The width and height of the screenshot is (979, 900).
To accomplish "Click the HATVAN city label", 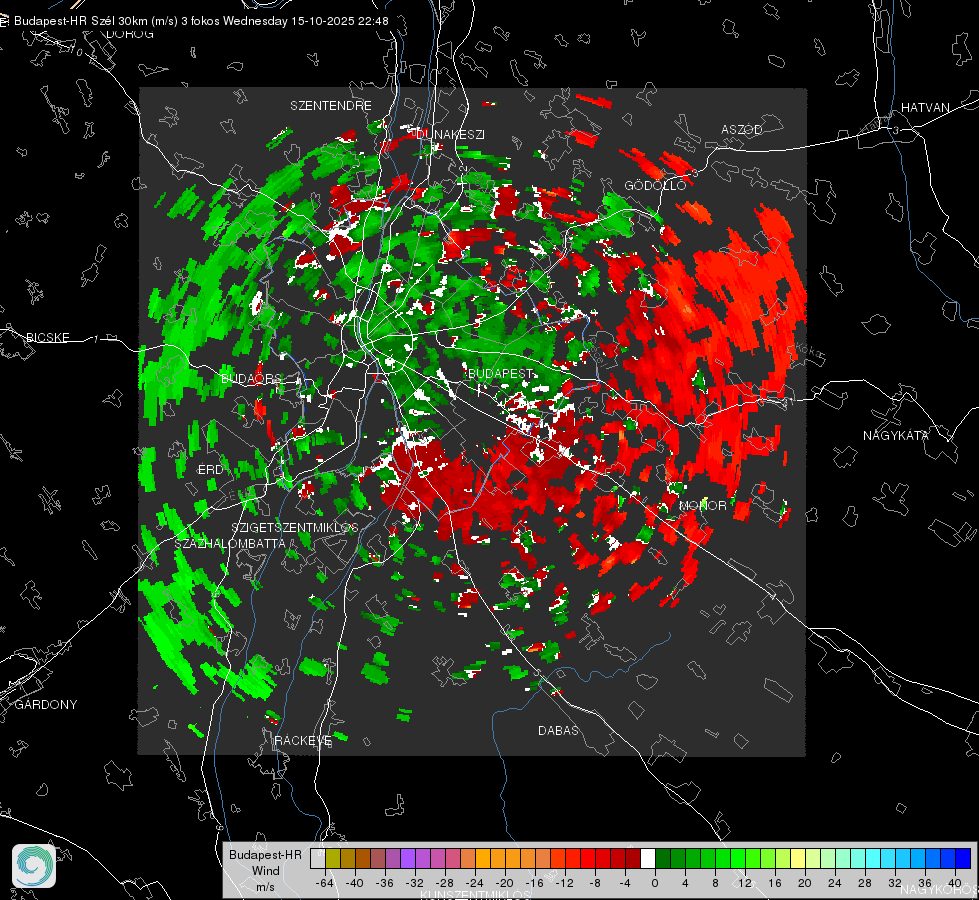I will coord(925,107).
